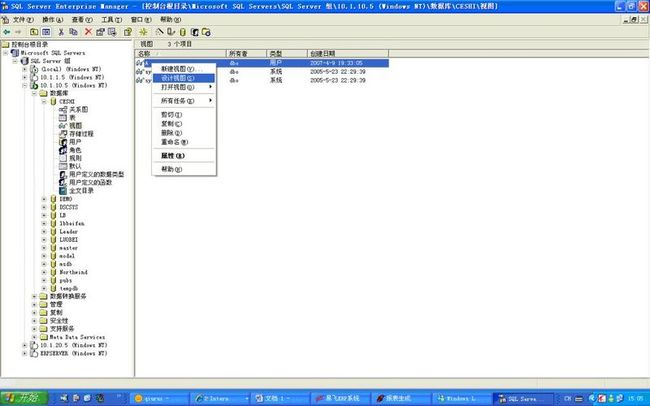Click the yellow star New icon
The height and width of the screenshot is (406, 650).
coord(143,32)
